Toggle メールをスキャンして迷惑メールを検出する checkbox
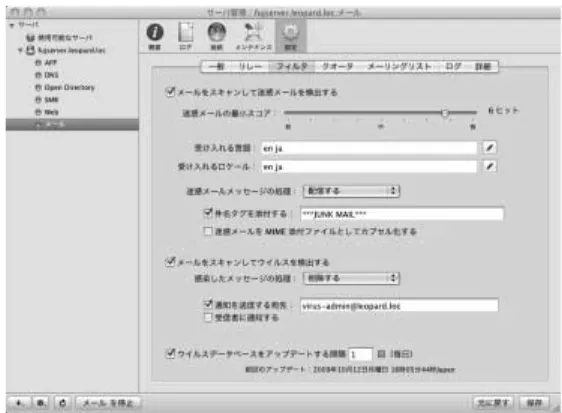562x413 pixels. (x=170, y=92)
